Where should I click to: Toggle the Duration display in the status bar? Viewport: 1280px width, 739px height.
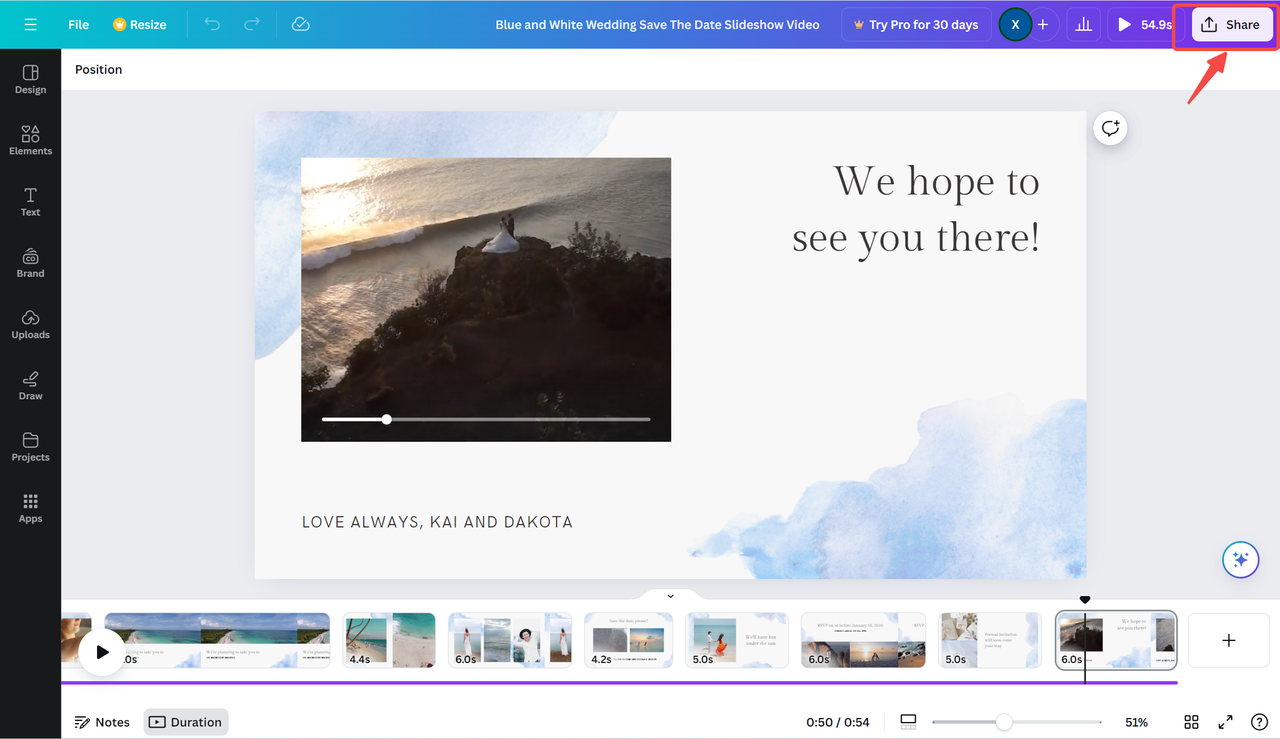tap(185, 721)
